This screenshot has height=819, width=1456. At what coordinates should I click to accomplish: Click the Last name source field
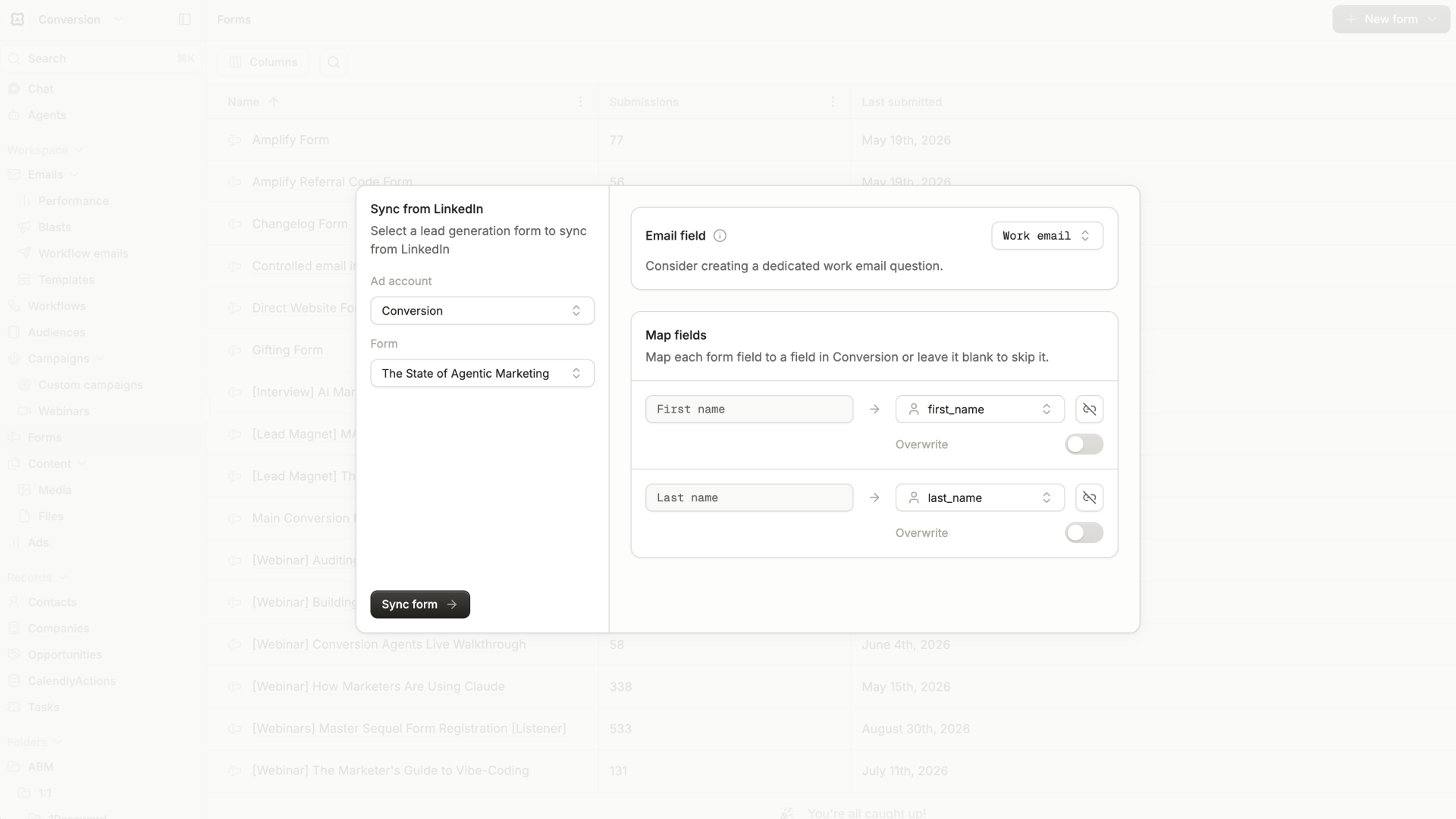point(749,498)
